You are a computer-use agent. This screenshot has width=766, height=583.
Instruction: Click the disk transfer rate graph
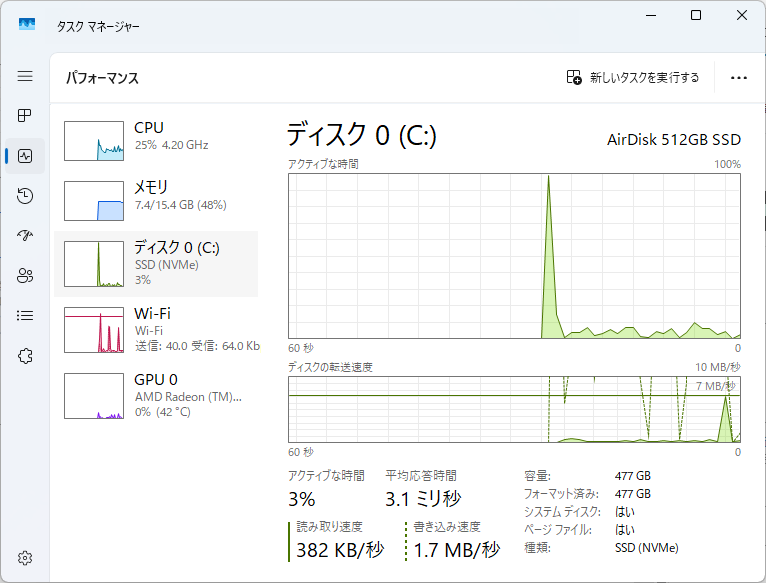514,409
